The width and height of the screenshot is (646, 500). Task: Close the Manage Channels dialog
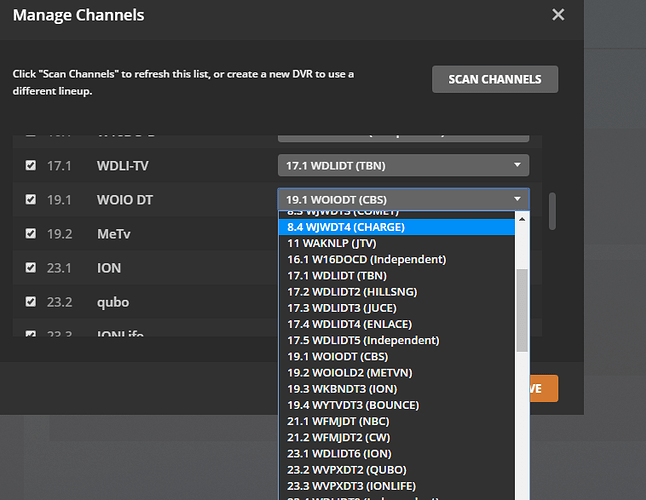point(558,15)
